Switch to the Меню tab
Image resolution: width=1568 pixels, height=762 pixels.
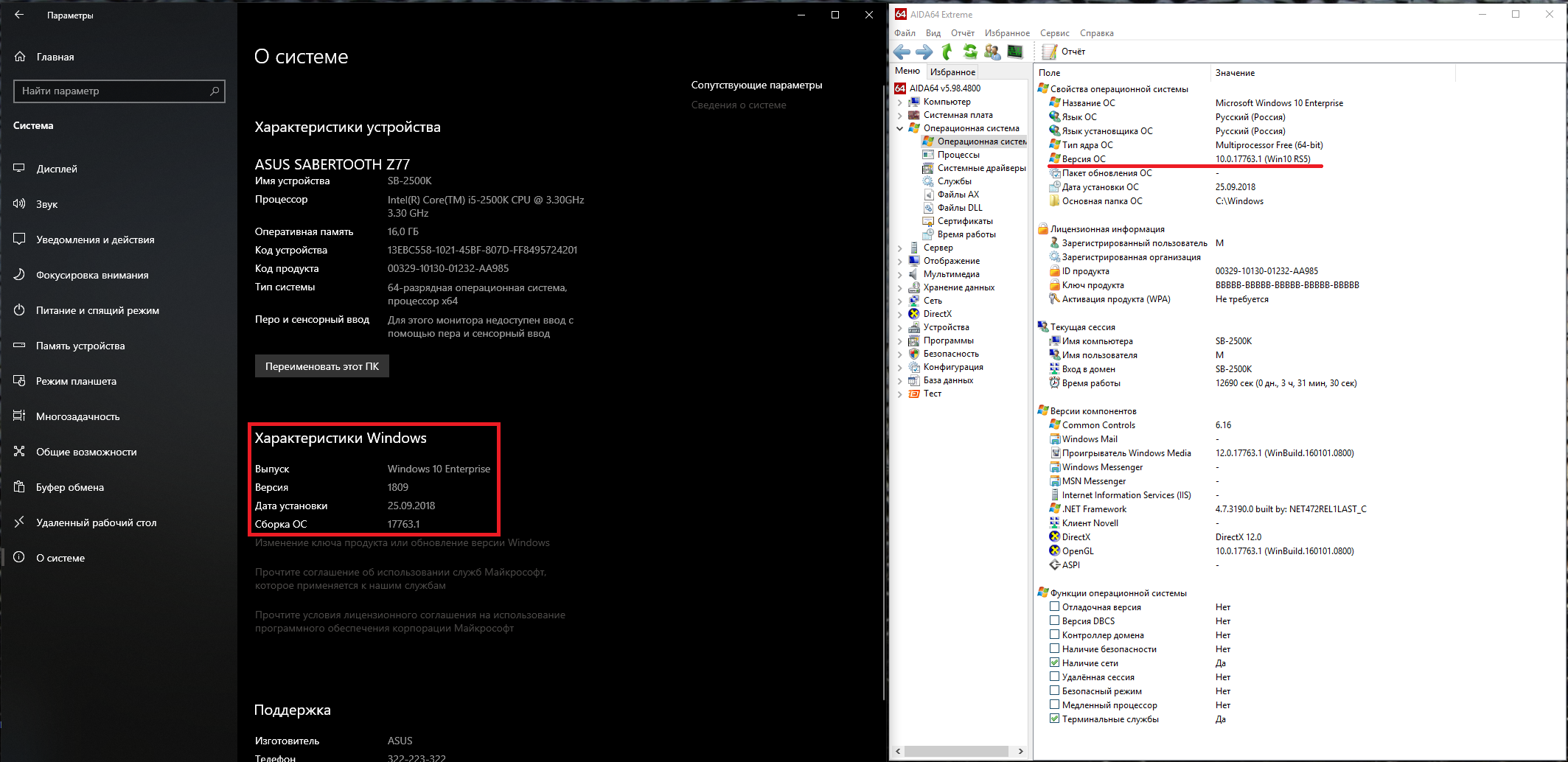pyautogui.click(x=907, y=71)
